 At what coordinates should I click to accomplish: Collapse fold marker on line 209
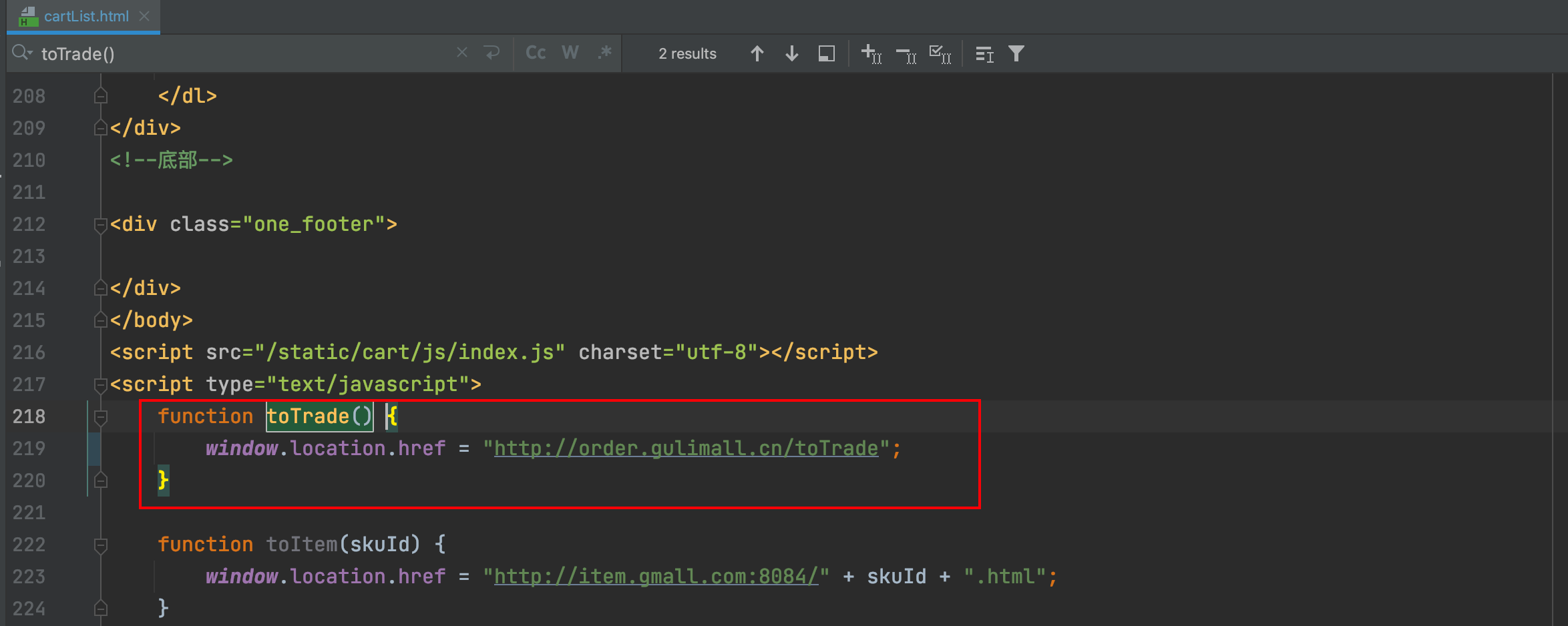point(101,127)
